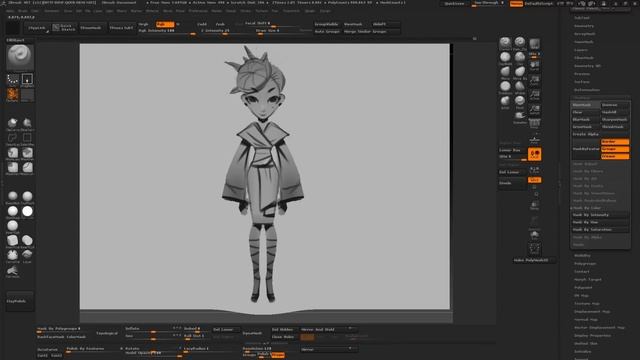The height and width of the screenshot is (360, 640).
Task: Expand the Display Properties section
Action: tap(592, 336)
